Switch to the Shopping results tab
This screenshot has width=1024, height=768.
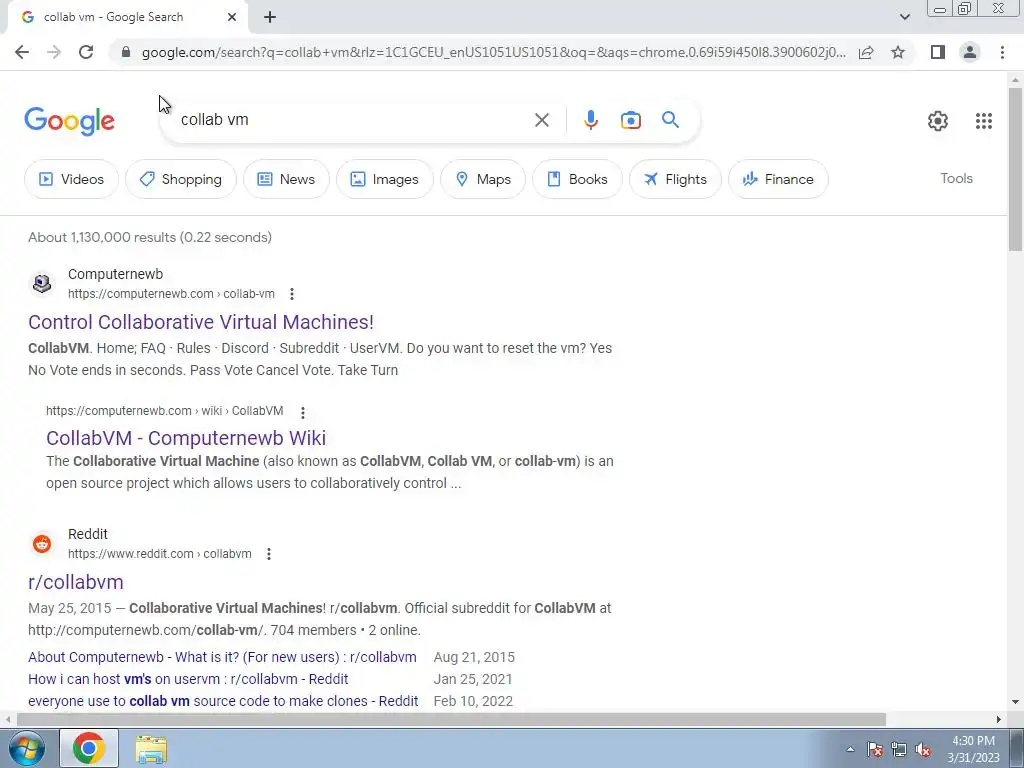click(x=181, y=179)
